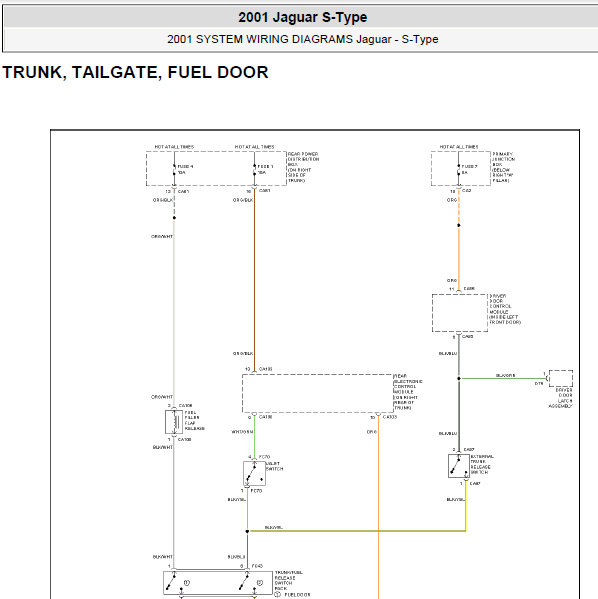Click the Fuse 7 symbol in junction box
This screenshot has width=598, height=599.
click(459, 170)
